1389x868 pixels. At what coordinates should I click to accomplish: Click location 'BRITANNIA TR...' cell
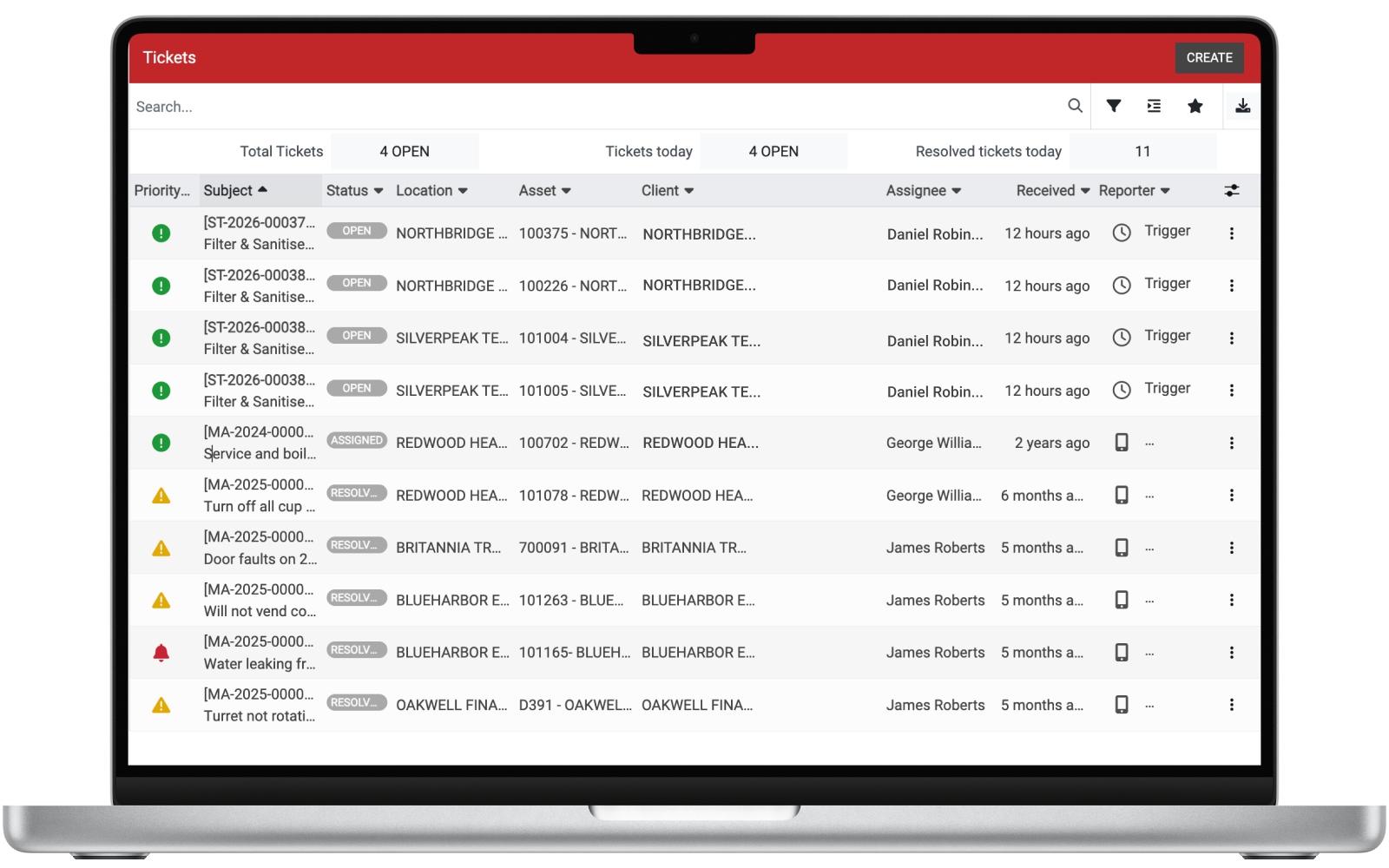point(449,548)
